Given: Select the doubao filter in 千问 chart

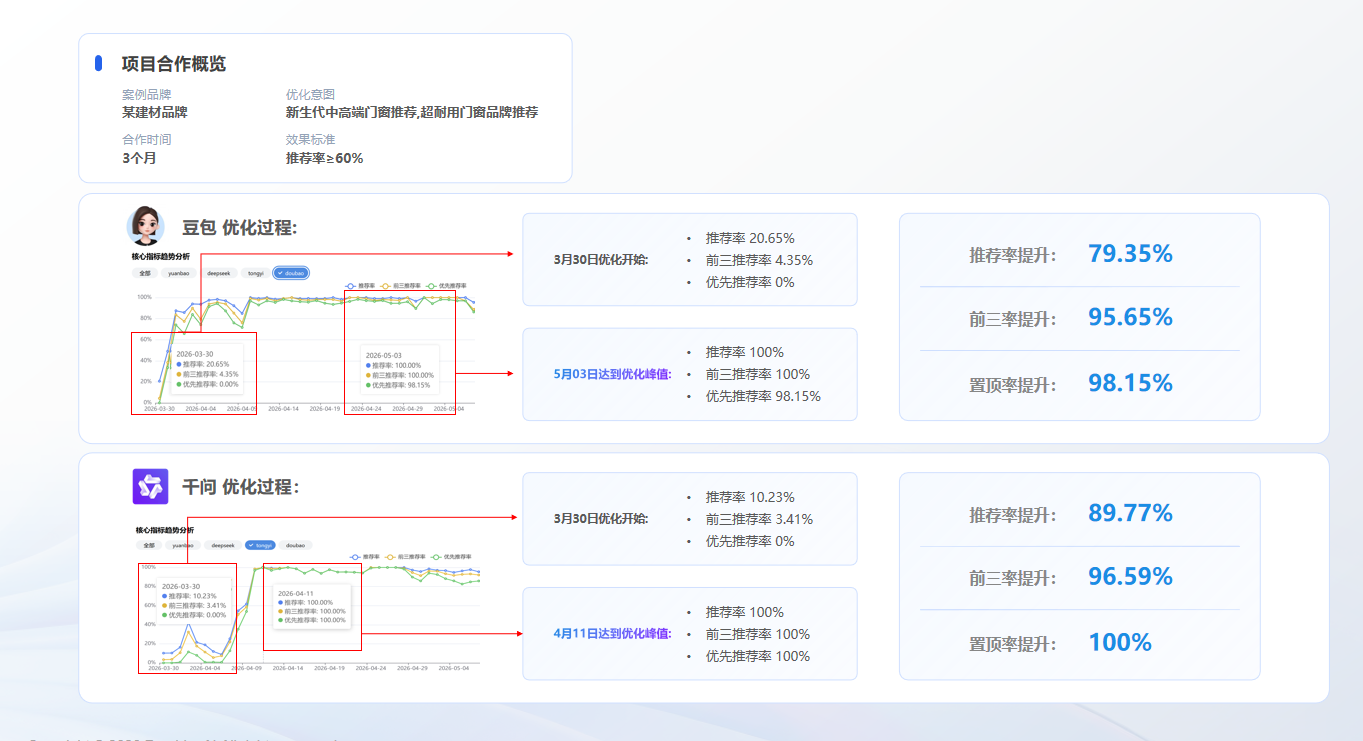Looking at the screenshot, I should click(x=296, y=545).
